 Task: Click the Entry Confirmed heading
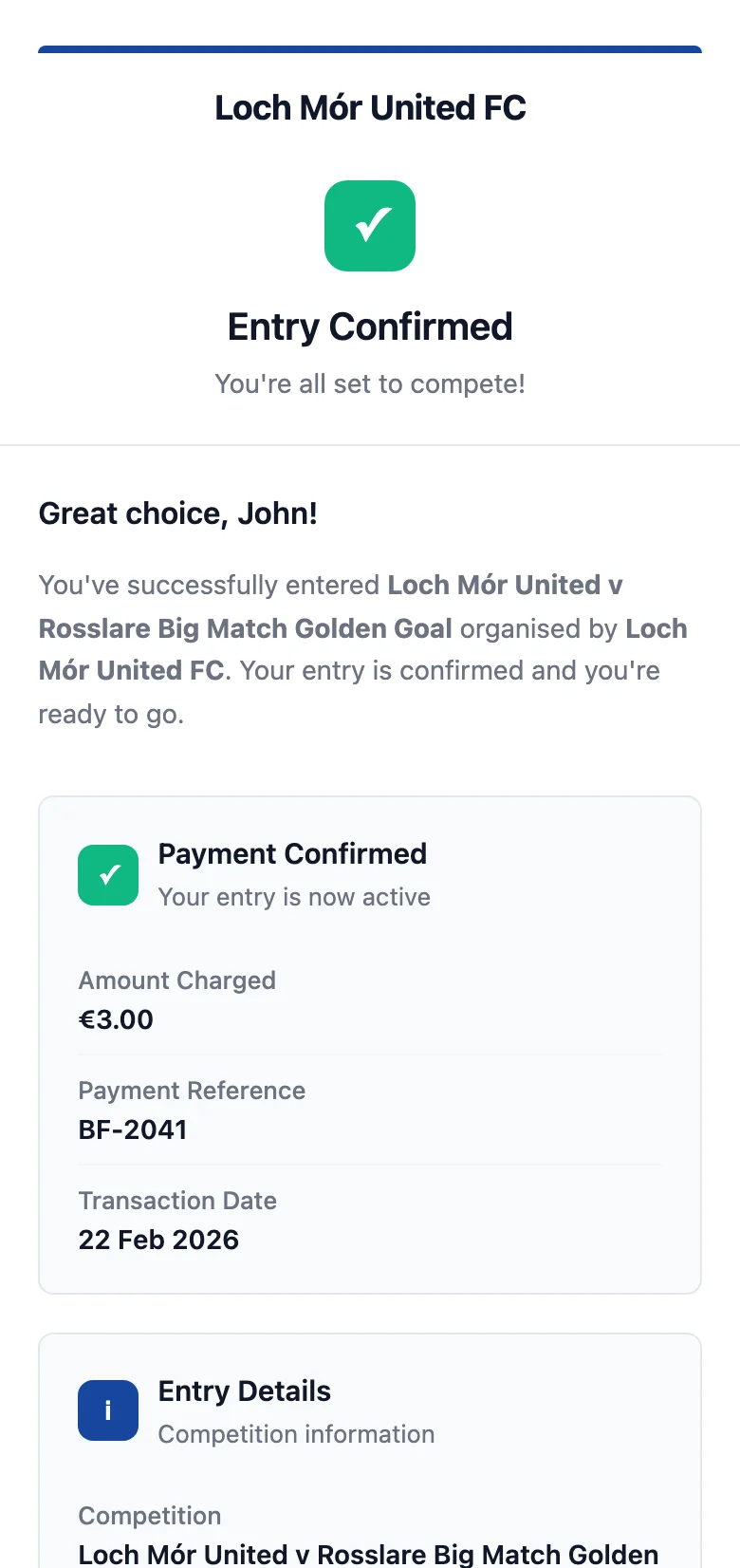pyautogui.click(x=370, y=327)
